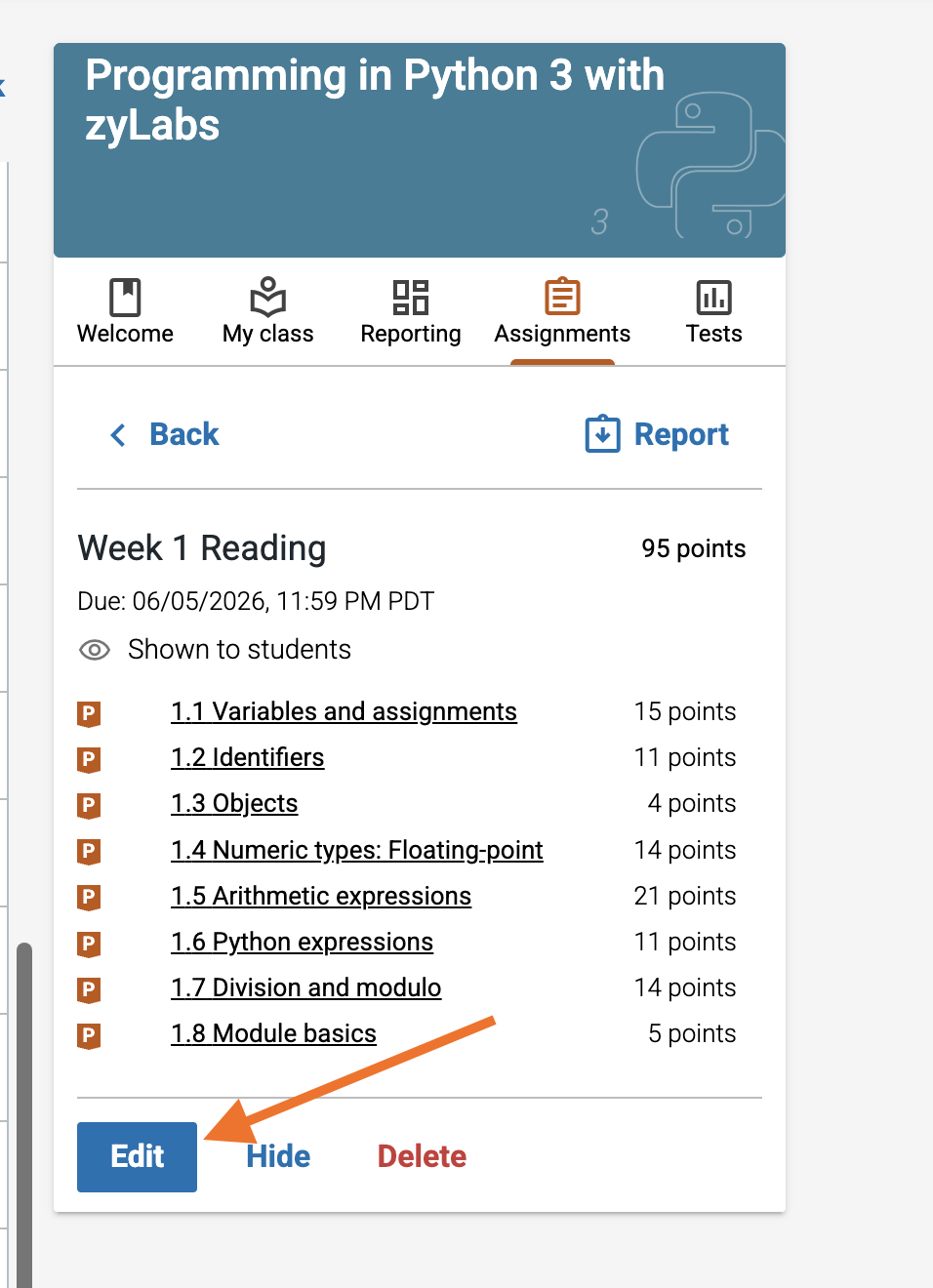Toggle the Shown to students eye icon
The image size is (933, 1288).
[95, 650]
